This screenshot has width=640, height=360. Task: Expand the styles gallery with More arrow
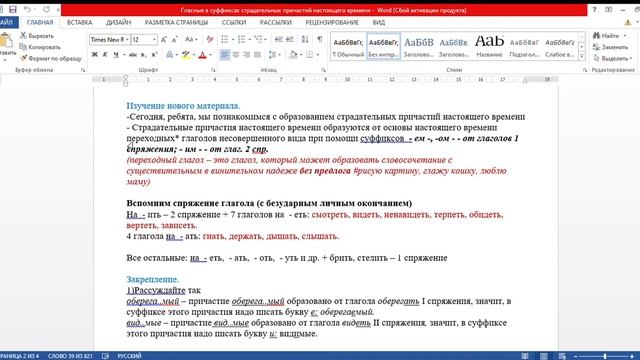(582, 56)
